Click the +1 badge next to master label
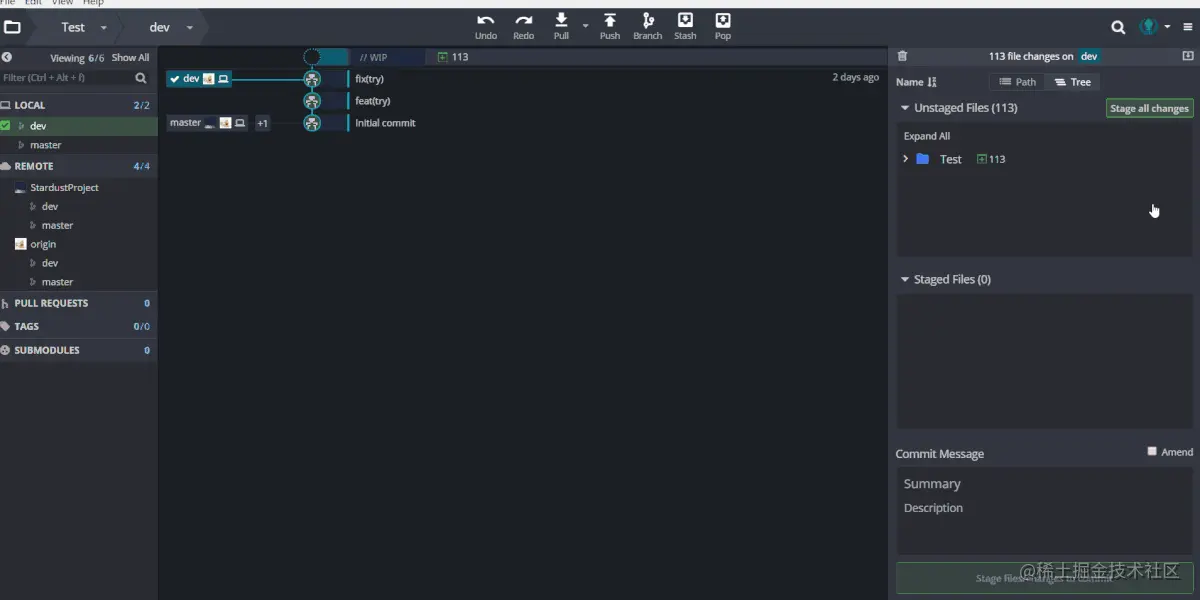Image resolution: width=1200 pixels, height=600 pixels. click(262, 123)
